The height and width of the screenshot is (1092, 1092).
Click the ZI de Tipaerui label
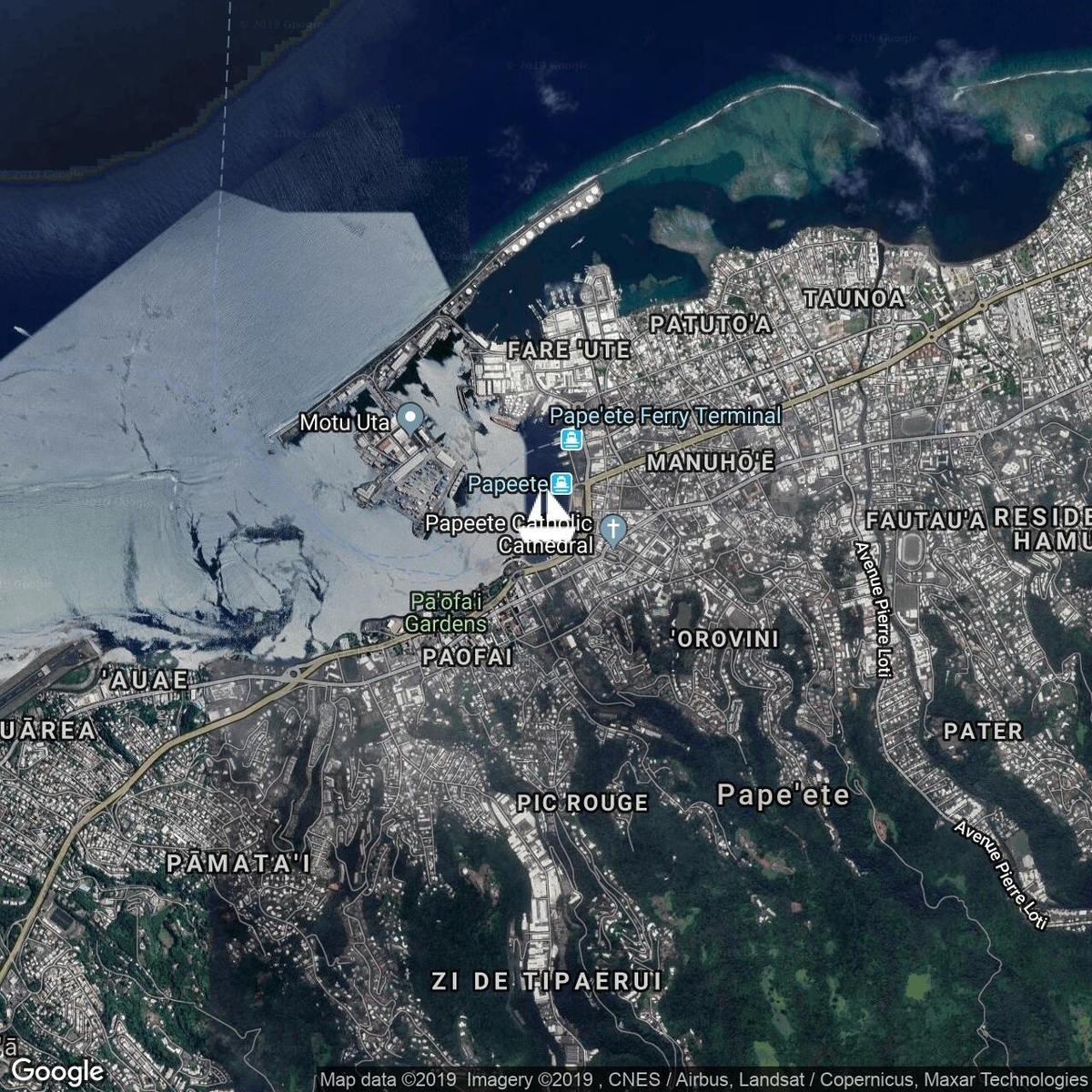[546, 981]
